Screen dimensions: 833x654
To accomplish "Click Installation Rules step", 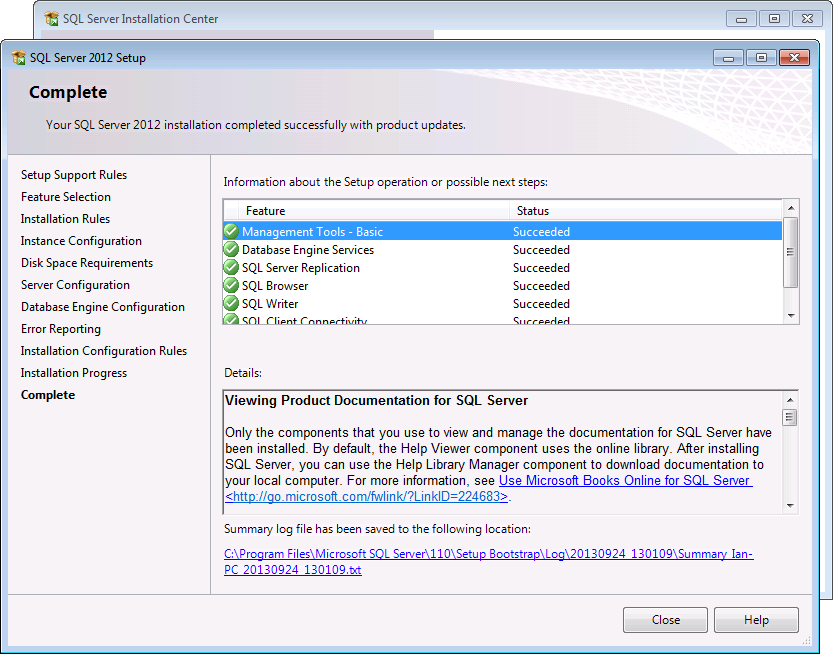I will (65, 219).
